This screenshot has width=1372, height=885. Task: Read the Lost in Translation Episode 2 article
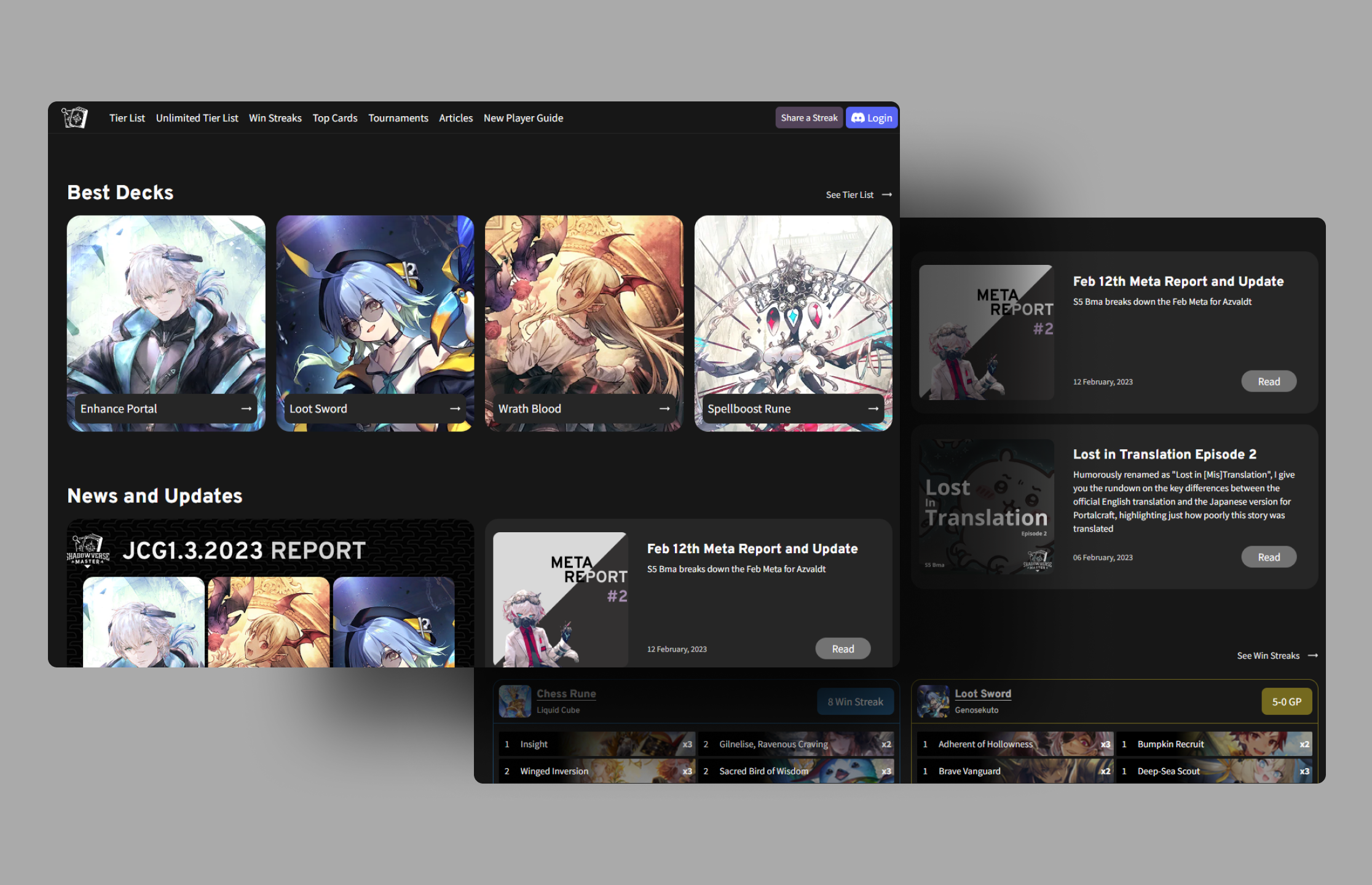point(1268,557)
